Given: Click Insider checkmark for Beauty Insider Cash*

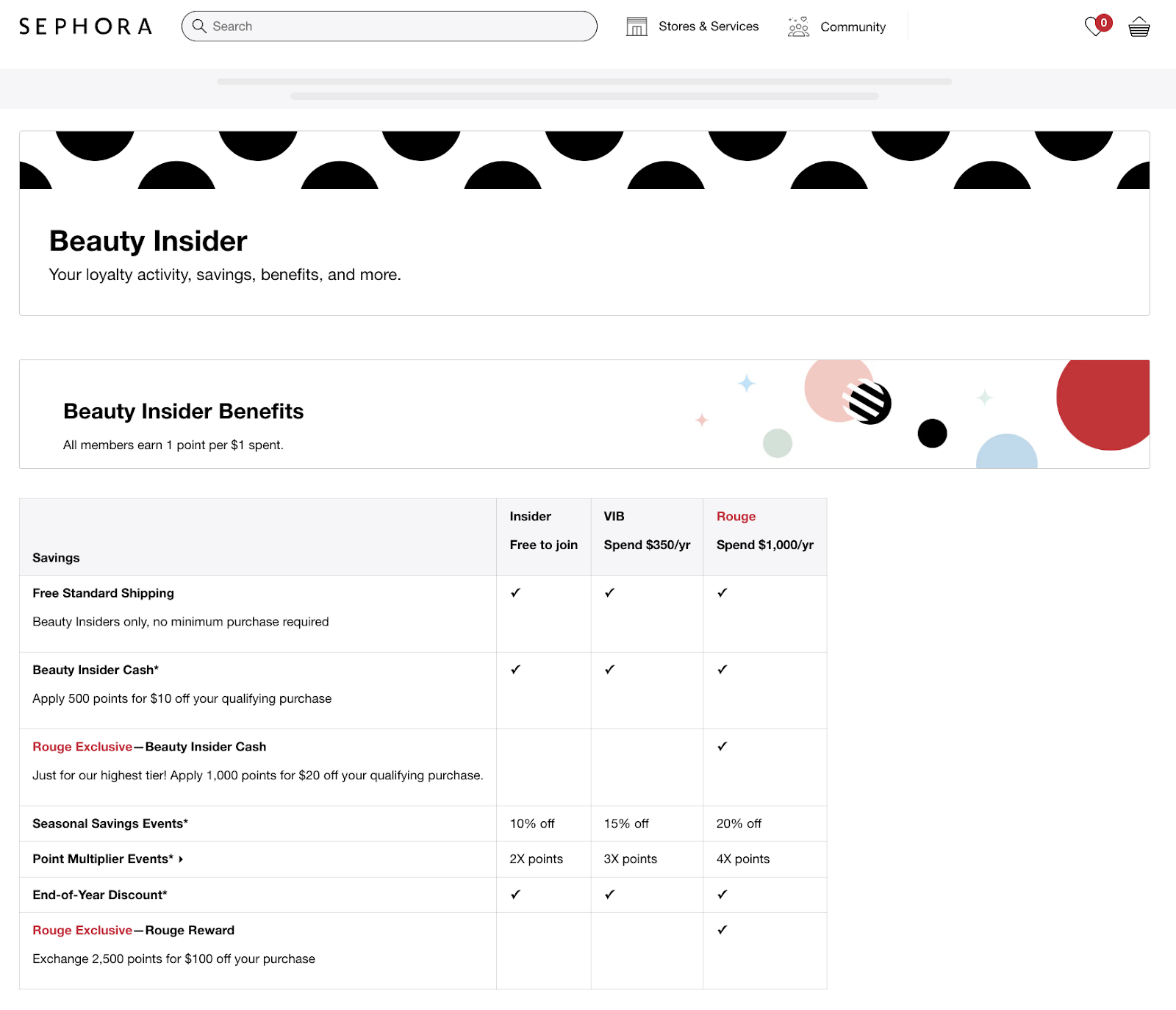Looking at the screenshot, I should (x=515, y=670).
